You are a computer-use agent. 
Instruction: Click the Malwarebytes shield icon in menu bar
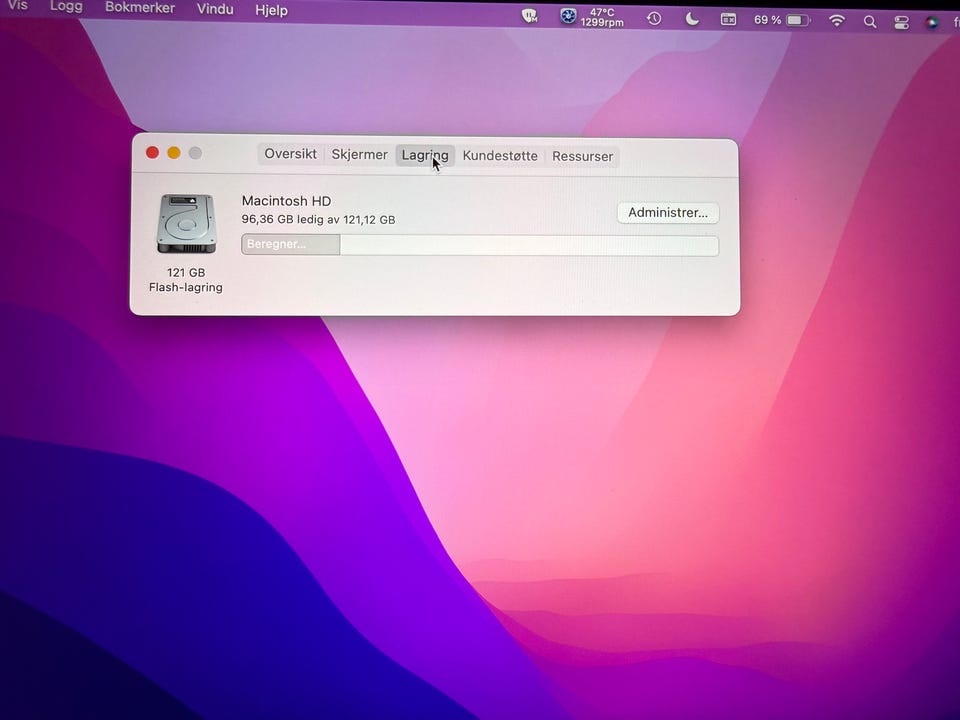530,17
